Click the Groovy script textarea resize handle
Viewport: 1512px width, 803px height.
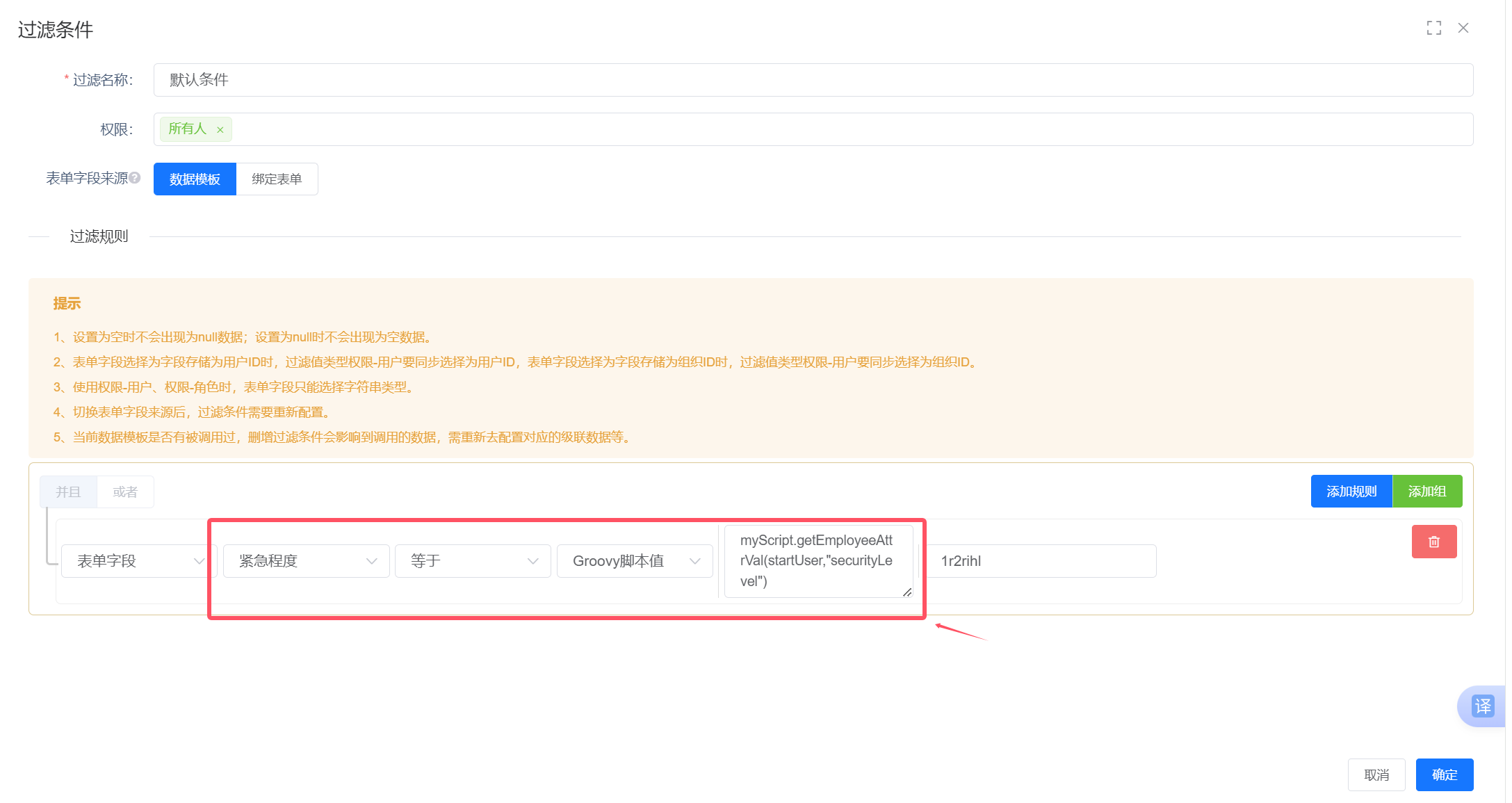pyautogui.click(x=907, y=592)
